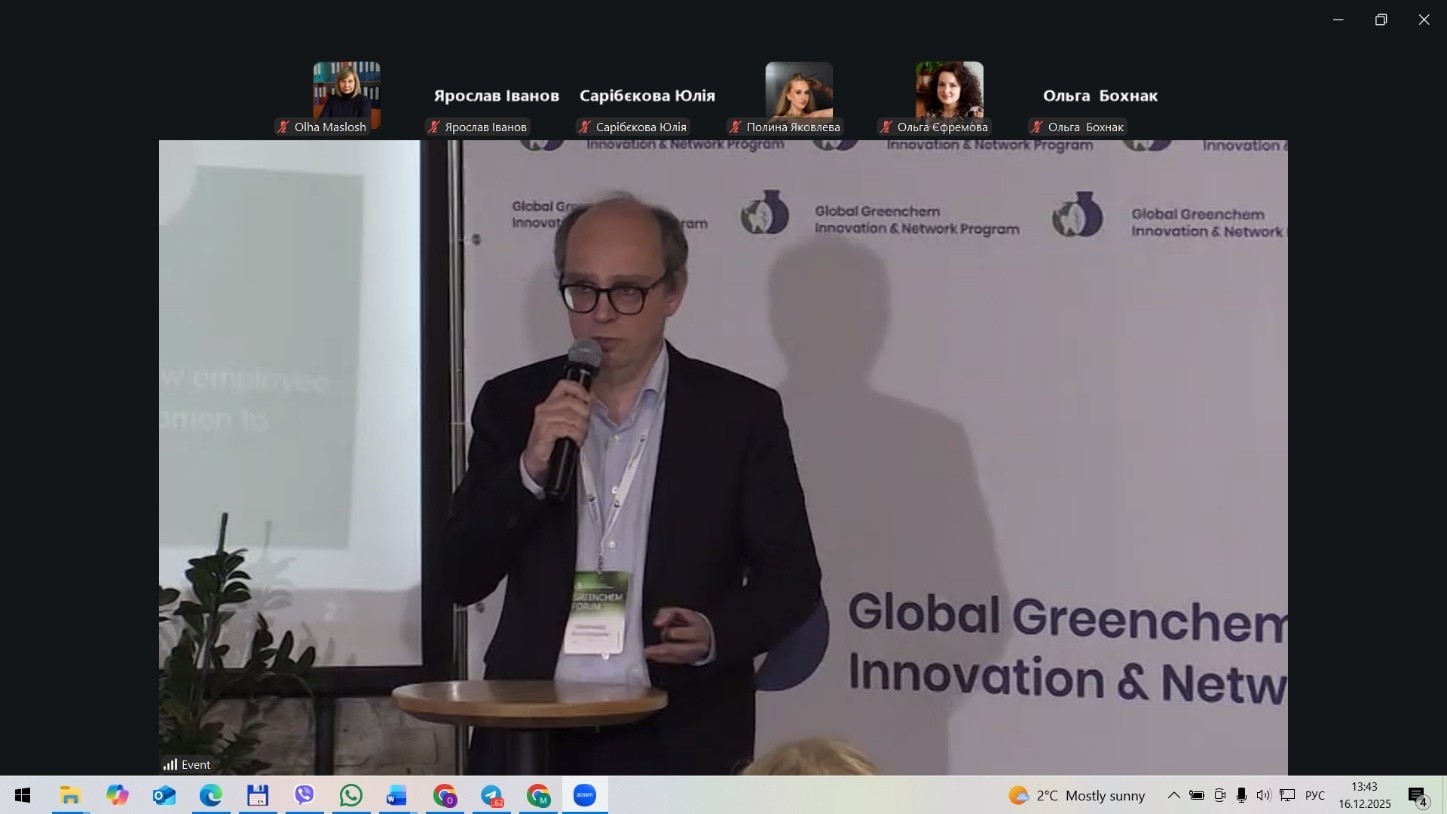
Task: Select Полина Яковлева's video tile
Action: [x=798, y=92]
